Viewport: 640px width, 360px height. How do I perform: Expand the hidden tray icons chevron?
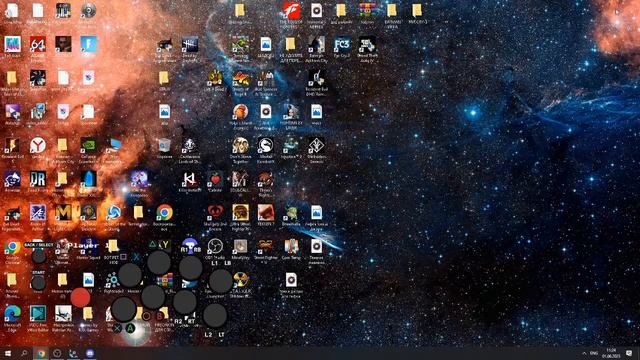pos(584,353)
